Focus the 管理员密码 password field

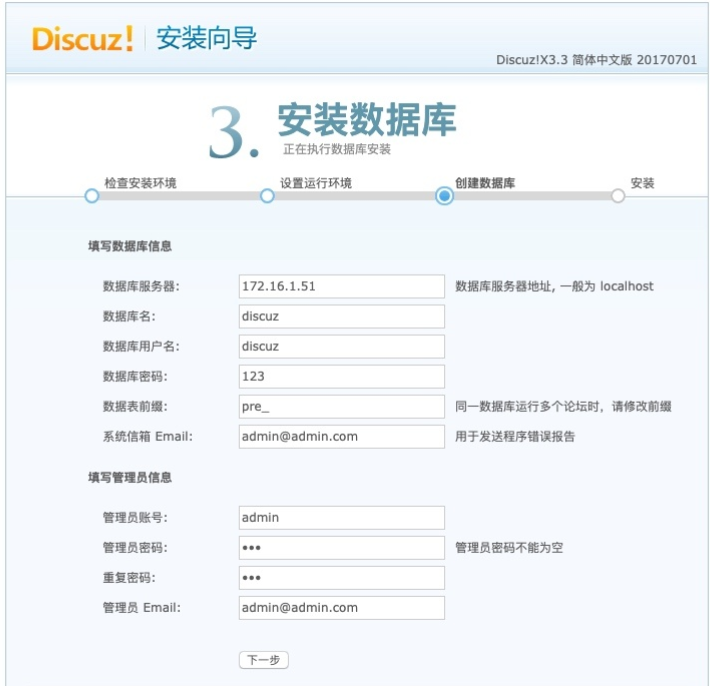click(x=341, y=548)
